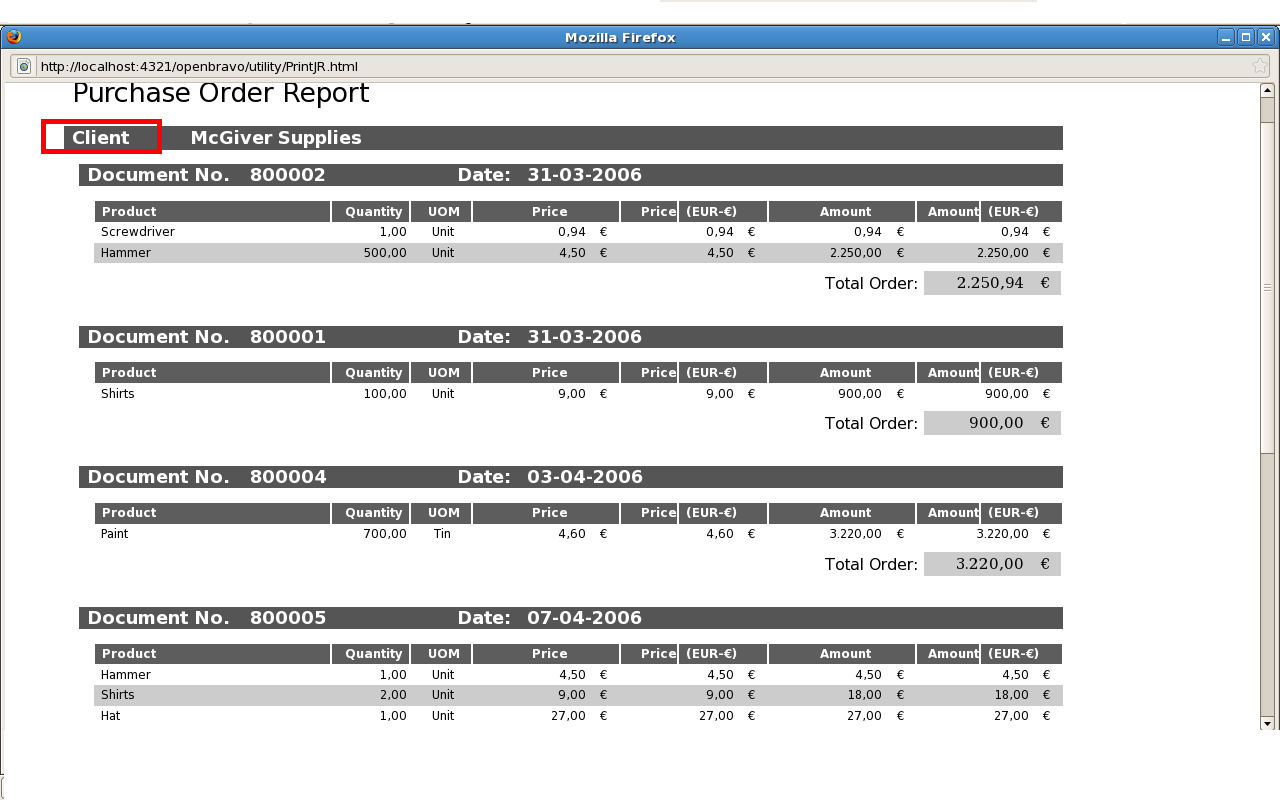1280x800 pixels.
Task: Select the "McGiver Supplies" client name
Action: click(276, 138)
